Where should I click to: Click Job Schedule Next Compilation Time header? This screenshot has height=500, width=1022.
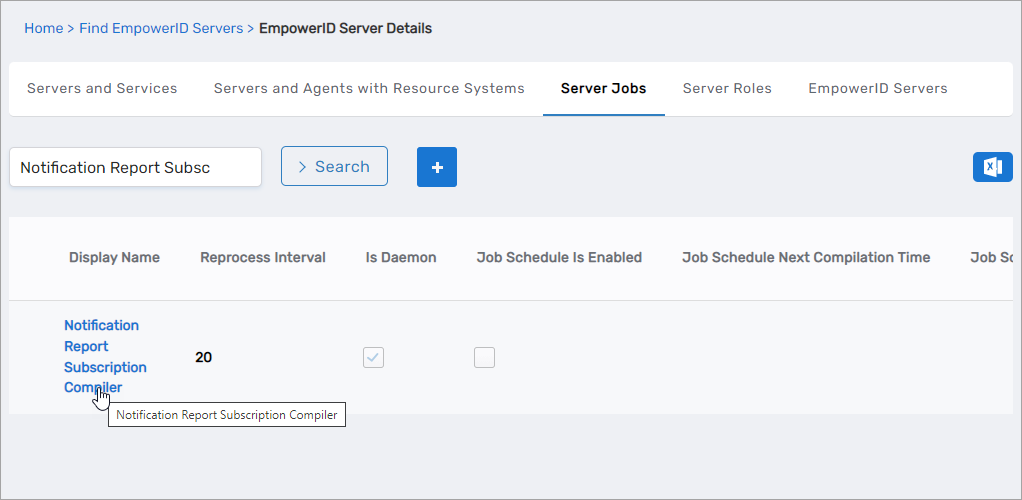[x=805, y=257]
